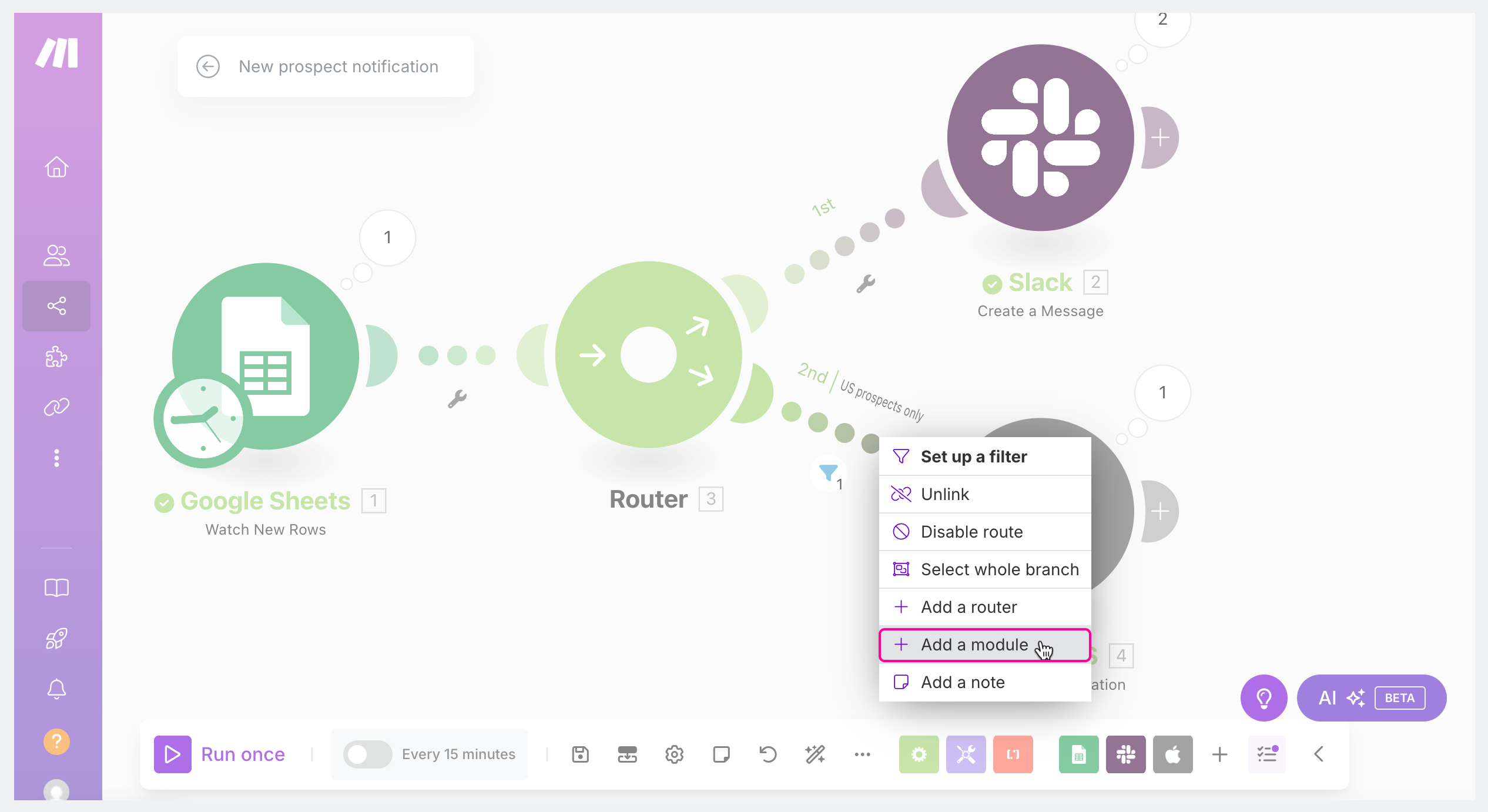Open the Team section in sidebar

click(56, 256)
